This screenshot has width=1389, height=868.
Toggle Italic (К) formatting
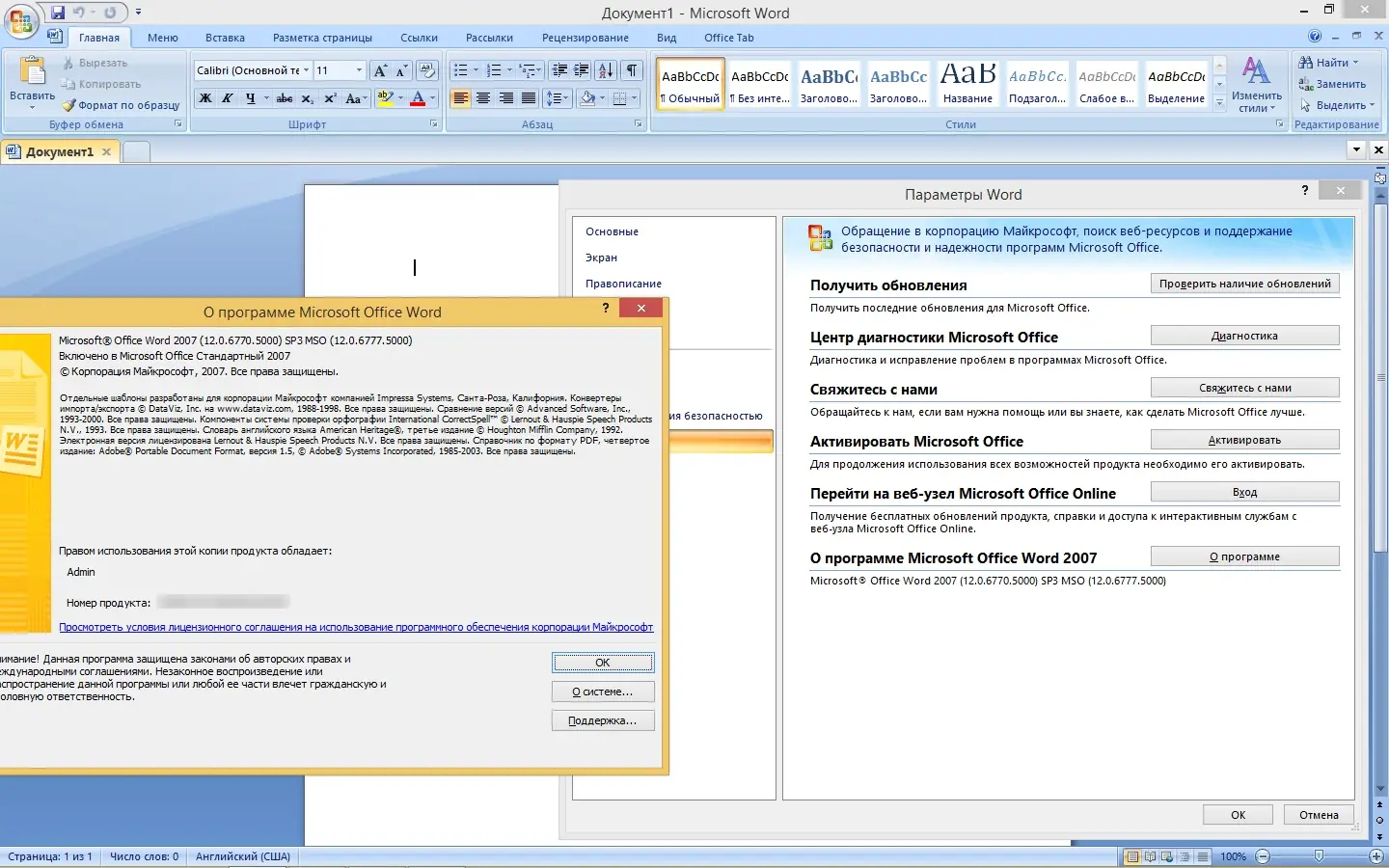[x=228, y=98]
